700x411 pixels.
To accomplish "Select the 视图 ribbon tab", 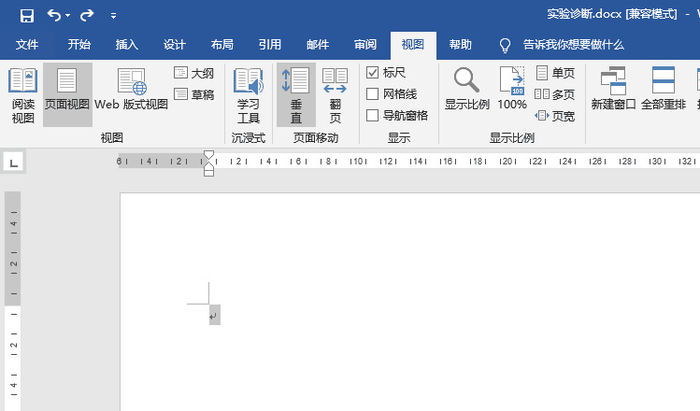I will (x=413, y=45).
